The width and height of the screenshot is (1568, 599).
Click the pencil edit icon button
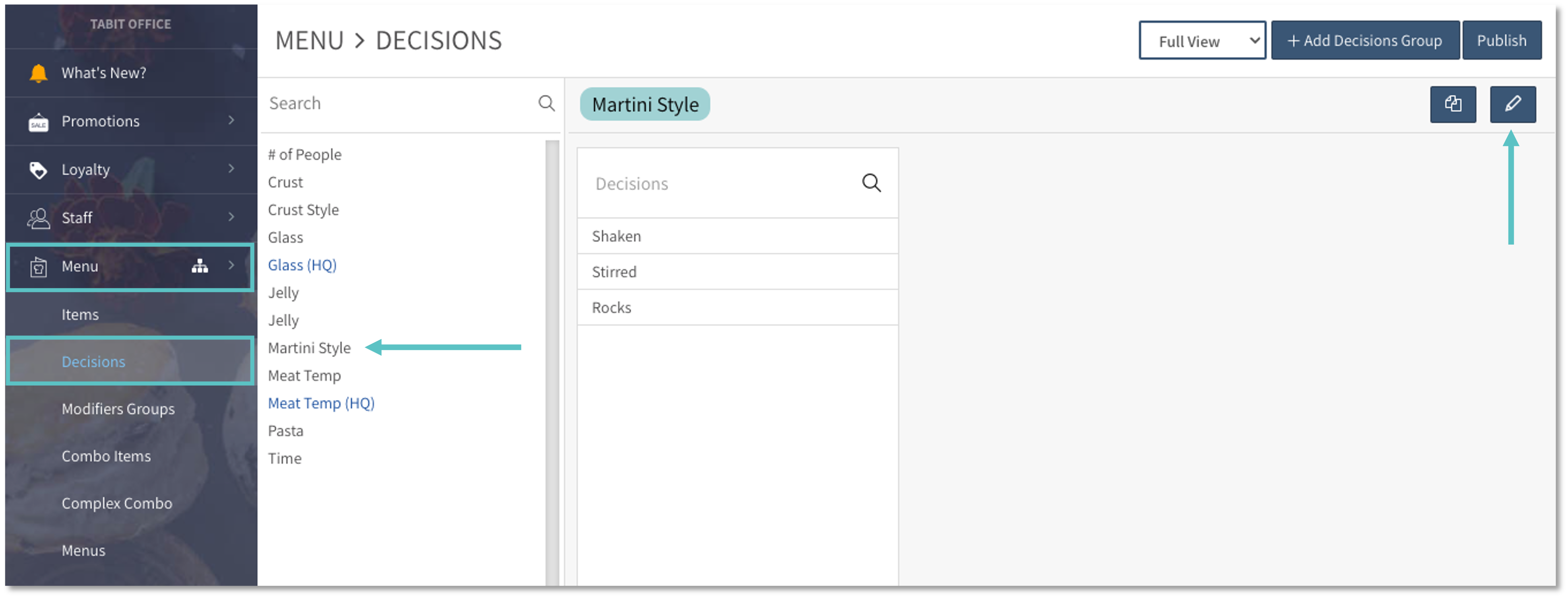[1512, 104]
